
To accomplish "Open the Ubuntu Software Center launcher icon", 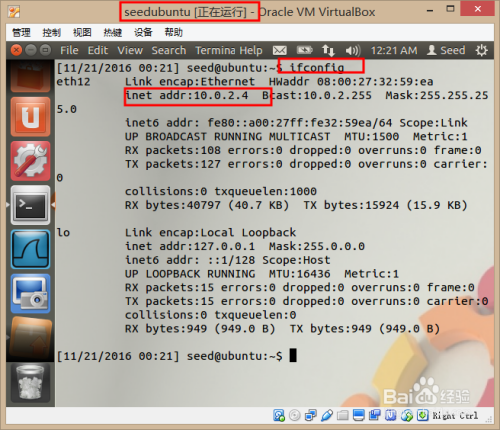I will (30, 117).
